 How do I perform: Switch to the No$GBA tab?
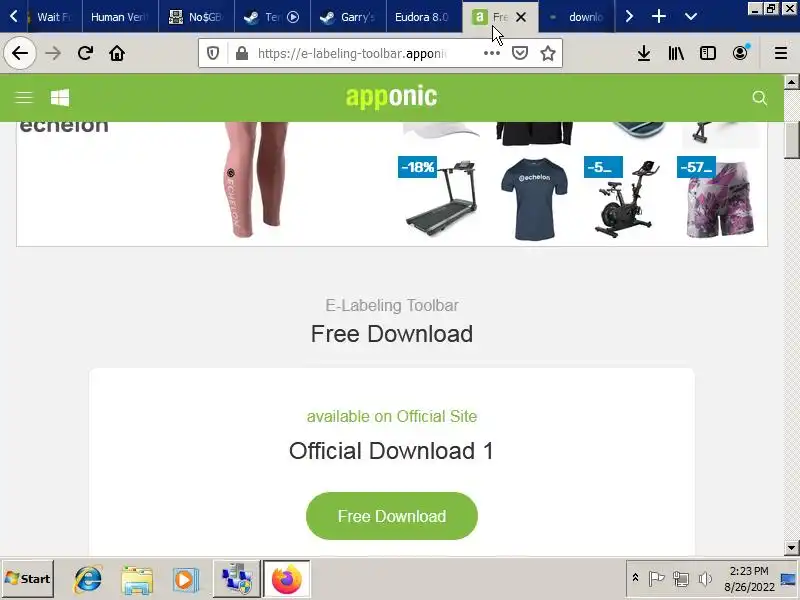pyautogui.click(x=196, y=17)
